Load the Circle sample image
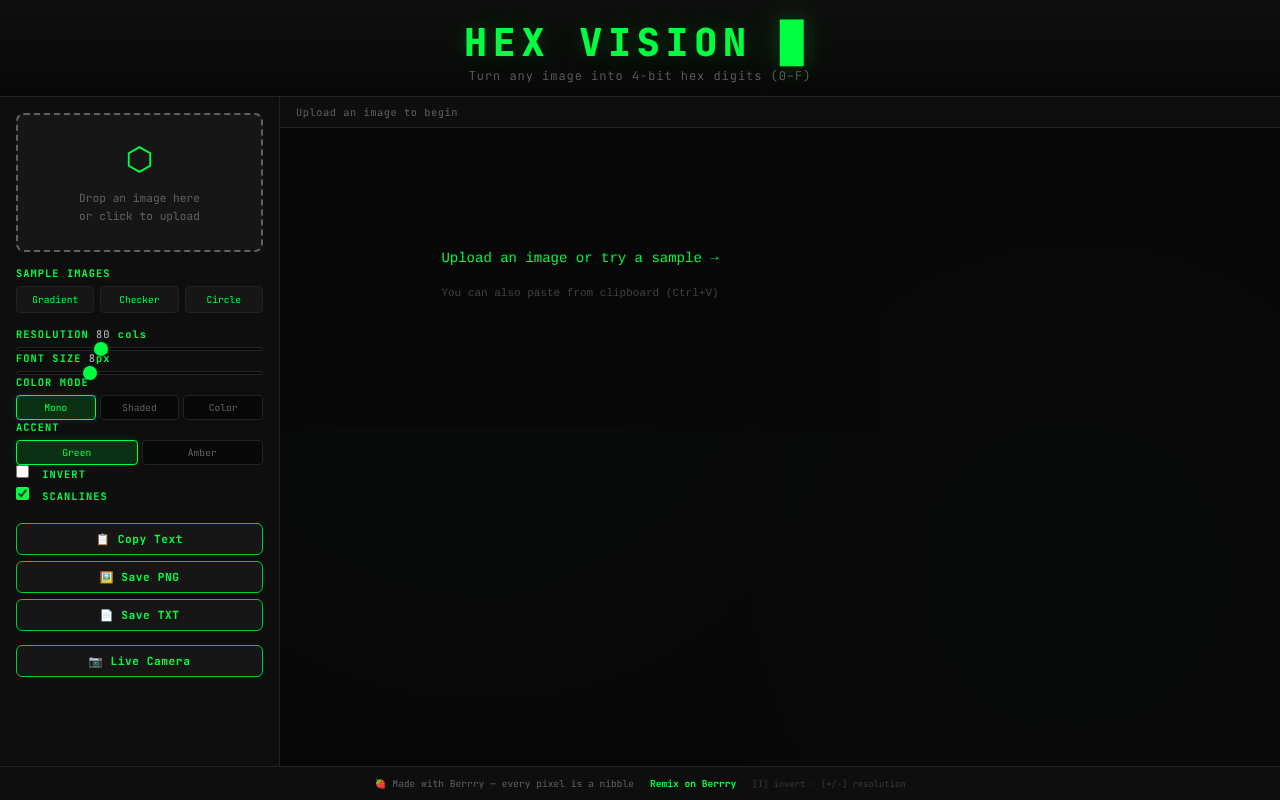This screenshot has width=1280, height=800. [x=223, y=299]
